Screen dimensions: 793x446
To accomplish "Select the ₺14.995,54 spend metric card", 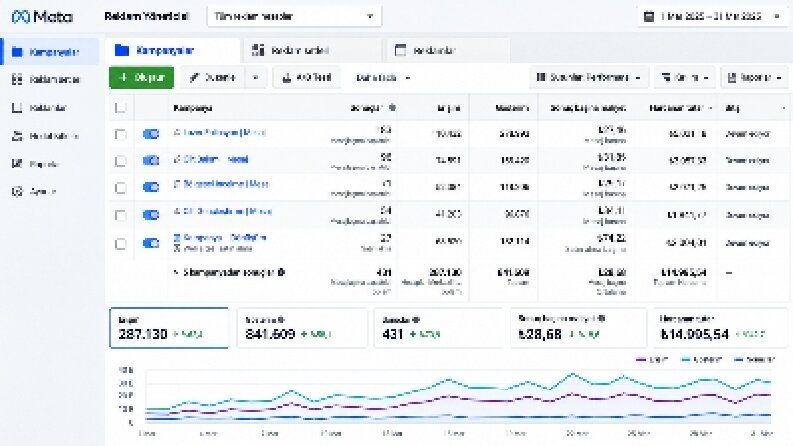I will [720, 328].
